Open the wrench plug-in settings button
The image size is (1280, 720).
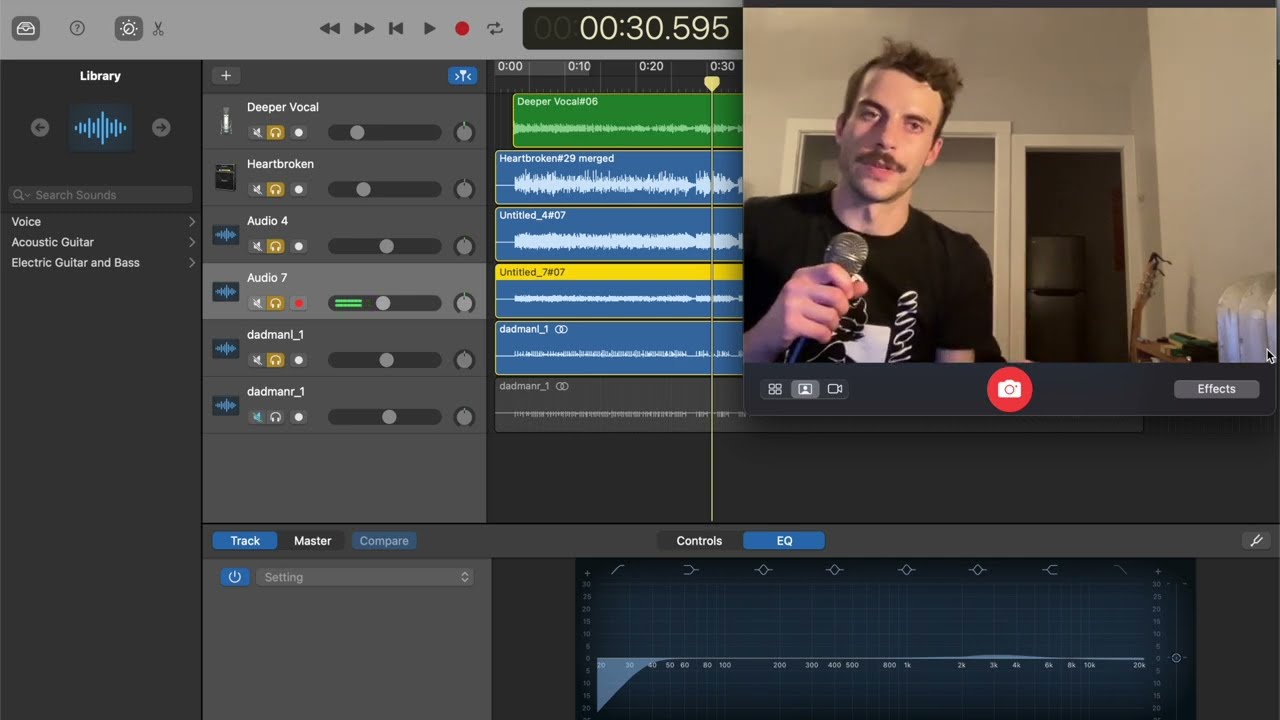(1256, 541)
